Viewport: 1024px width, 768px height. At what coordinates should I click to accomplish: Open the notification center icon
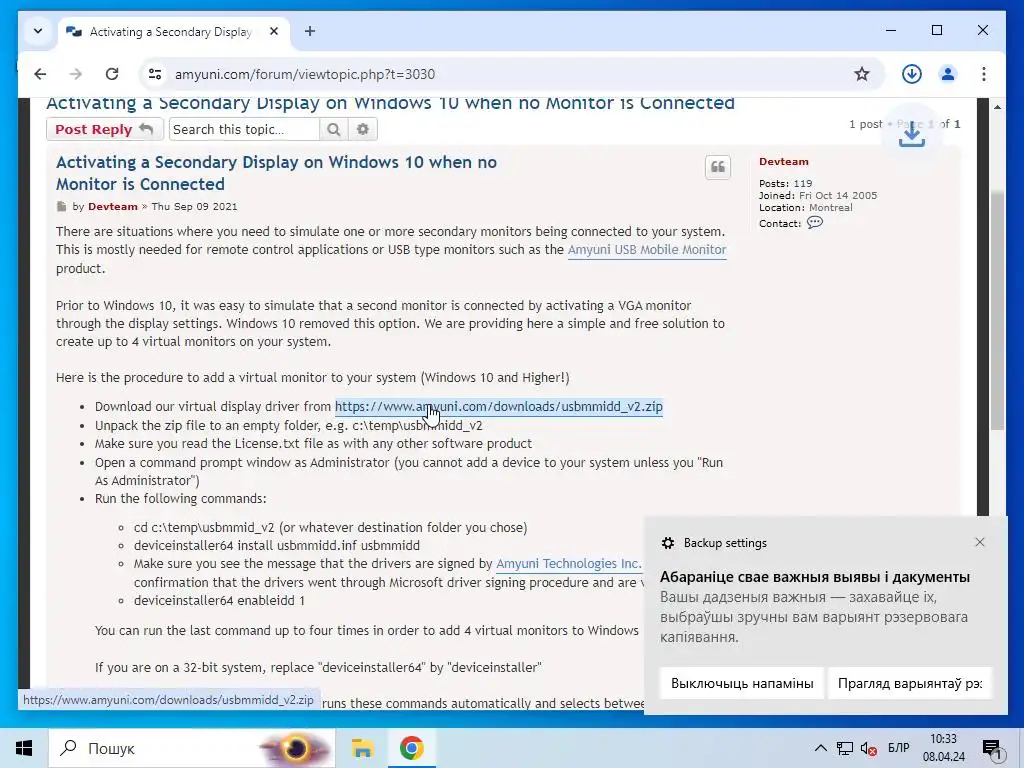click(992, 749)
